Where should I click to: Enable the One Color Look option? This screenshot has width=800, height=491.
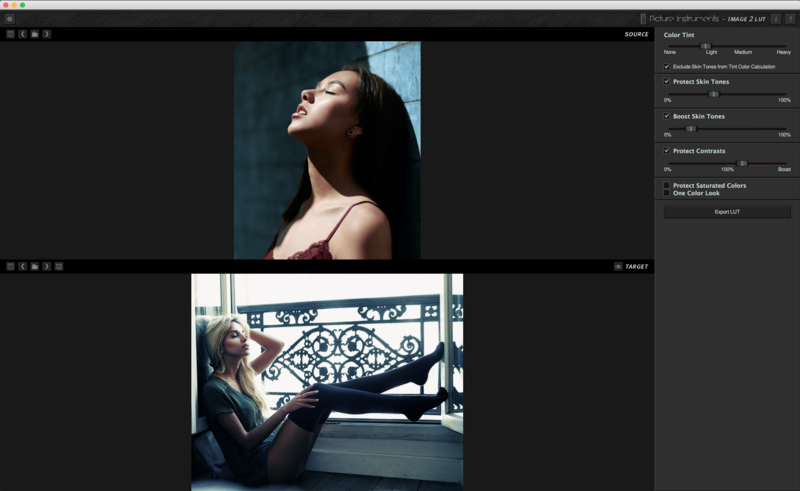click(666, 193)
